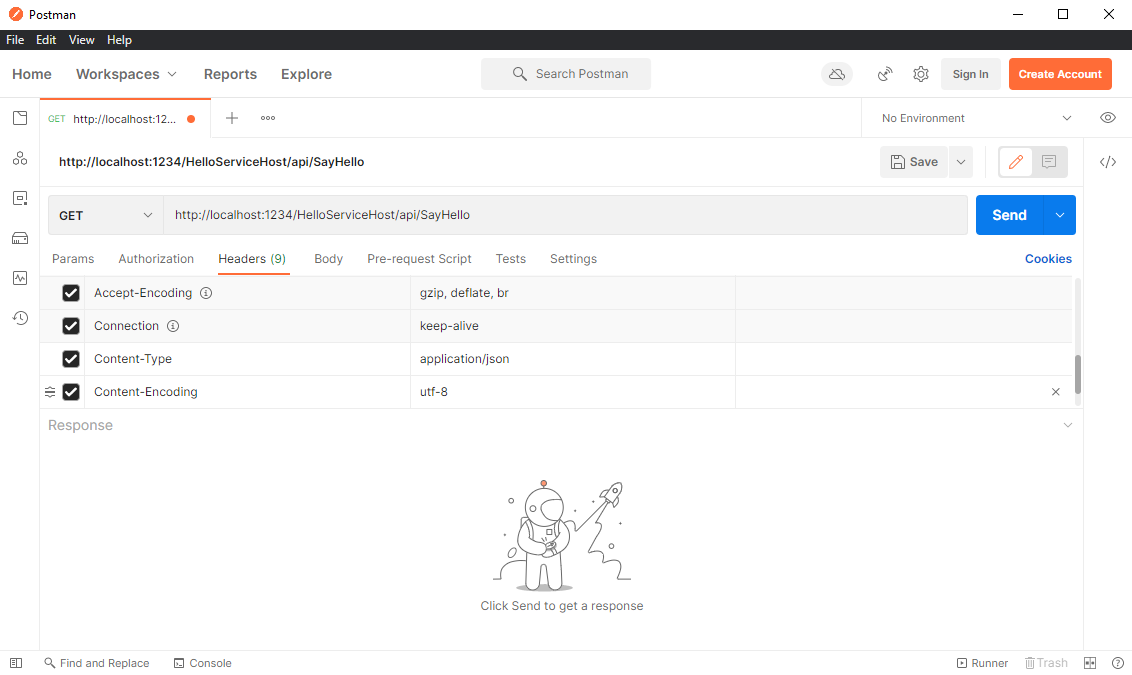Open the Send button dropdown arrow
Screen dimensions: 1132x675
tap(1060, 215)
